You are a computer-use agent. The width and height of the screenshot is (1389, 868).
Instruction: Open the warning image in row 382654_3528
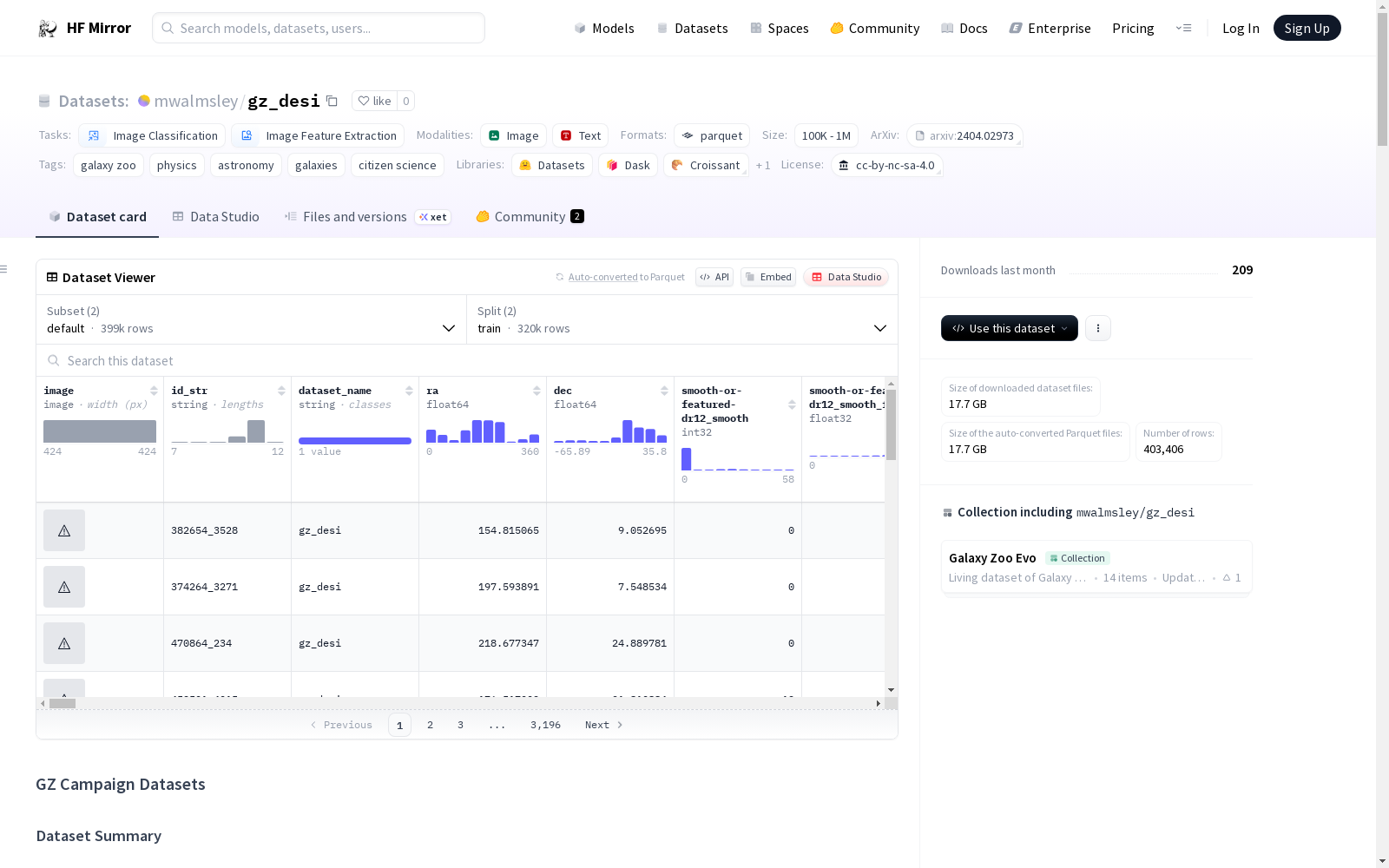click(x=64, y=530)
